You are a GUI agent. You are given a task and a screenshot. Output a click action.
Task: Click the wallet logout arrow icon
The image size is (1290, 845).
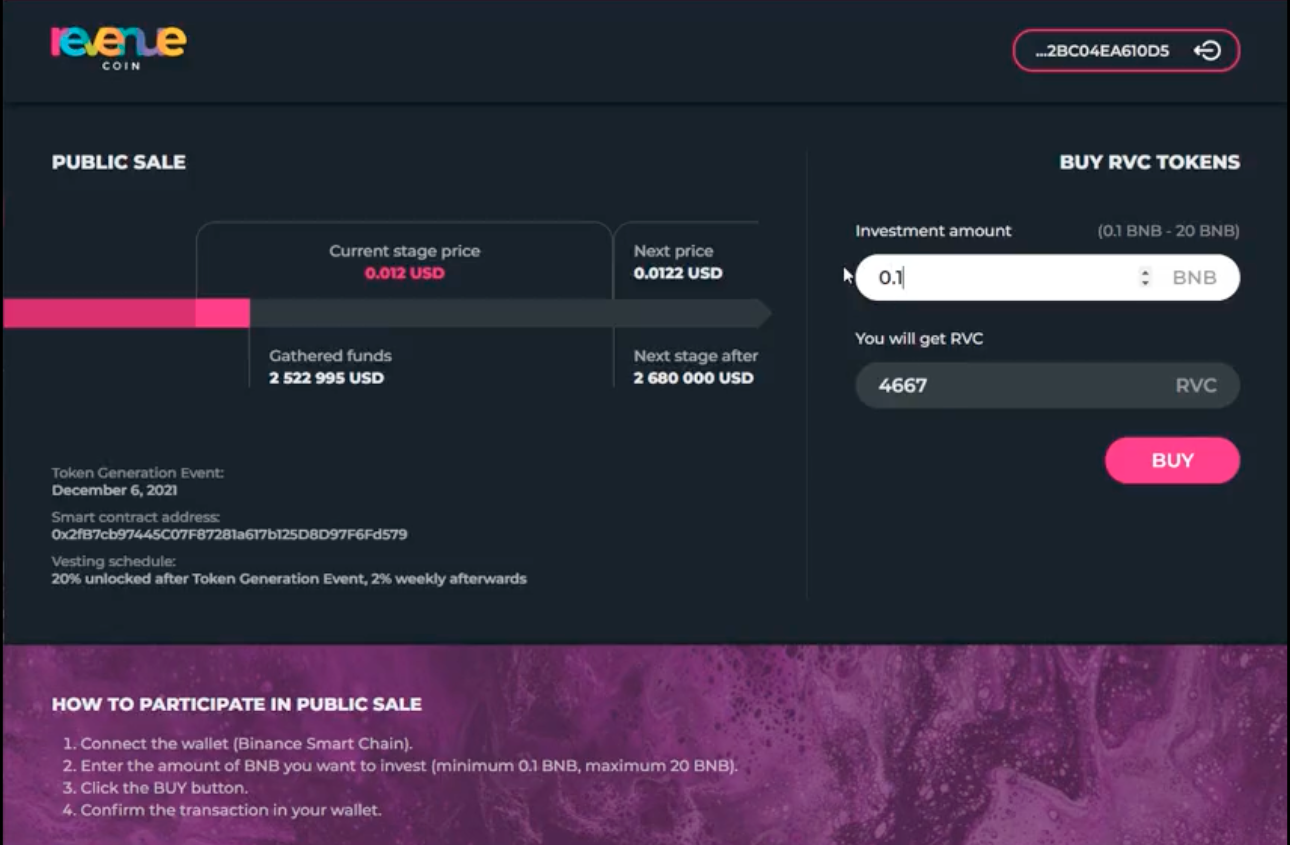(1207, 51)
